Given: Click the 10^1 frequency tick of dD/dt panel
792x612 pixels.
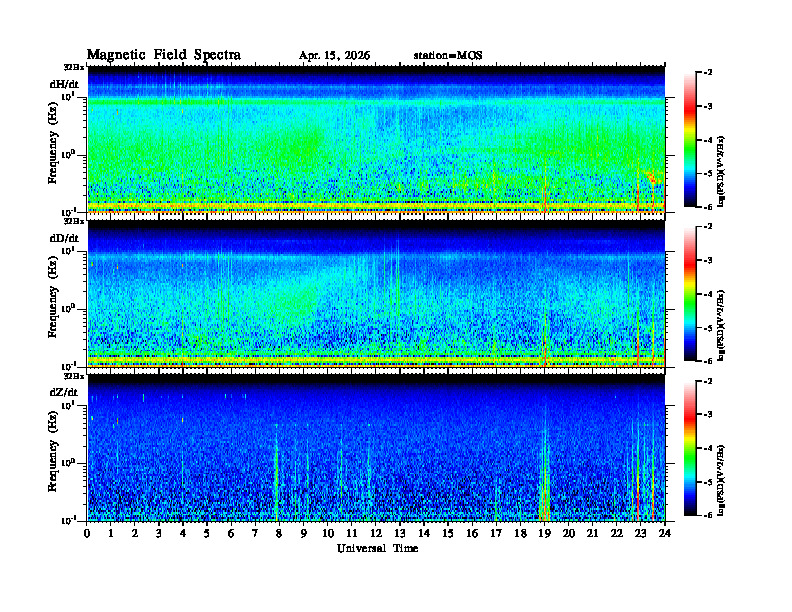Looking at the screenshot, I should pyautogui.click(x=69, y=250).
